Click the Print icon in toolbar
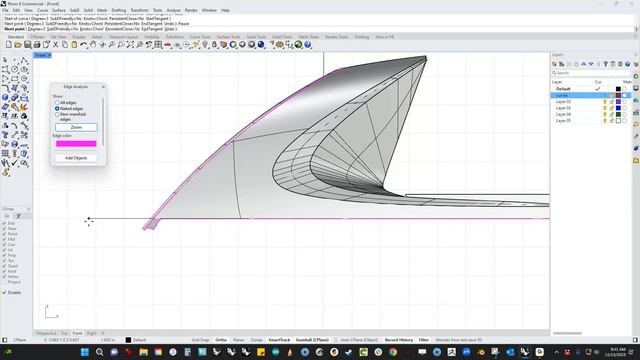Image resolution: width=640 pixels, height=360 pixels. coord(37,44)
